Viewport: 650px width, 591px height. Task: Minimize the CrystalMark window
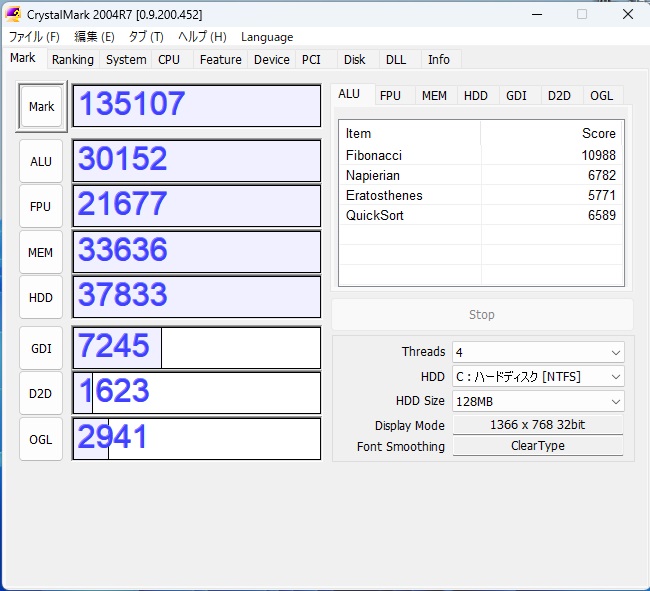coord(537,15)
